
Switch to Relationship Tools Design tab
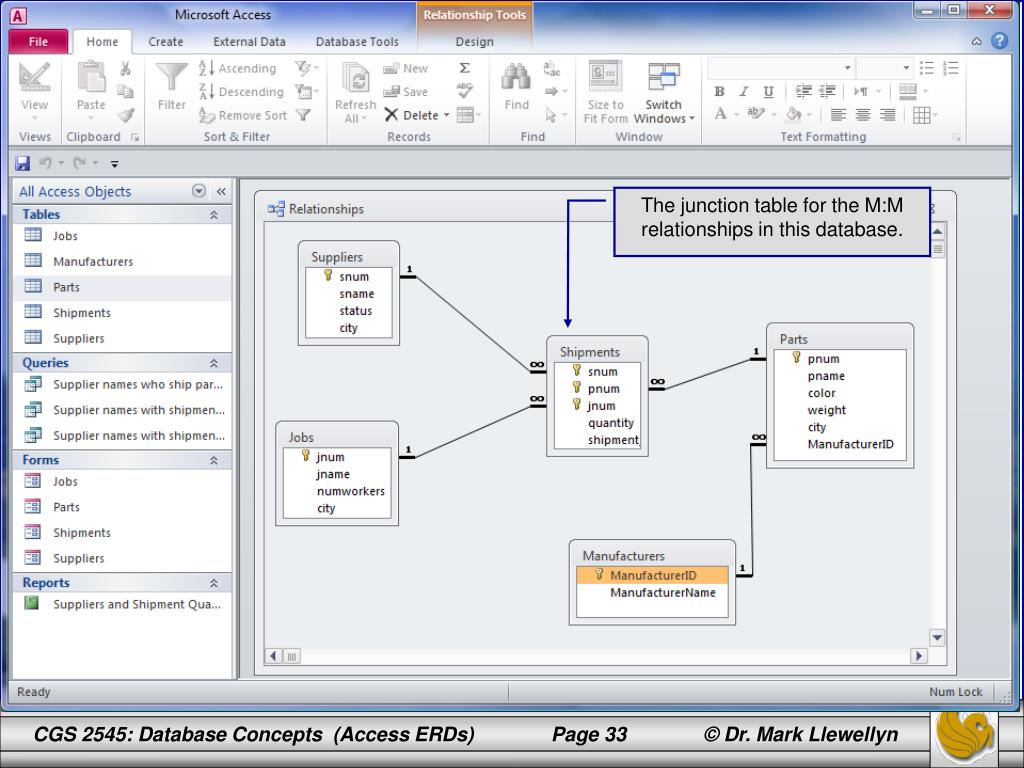click(x=474, y=41)
